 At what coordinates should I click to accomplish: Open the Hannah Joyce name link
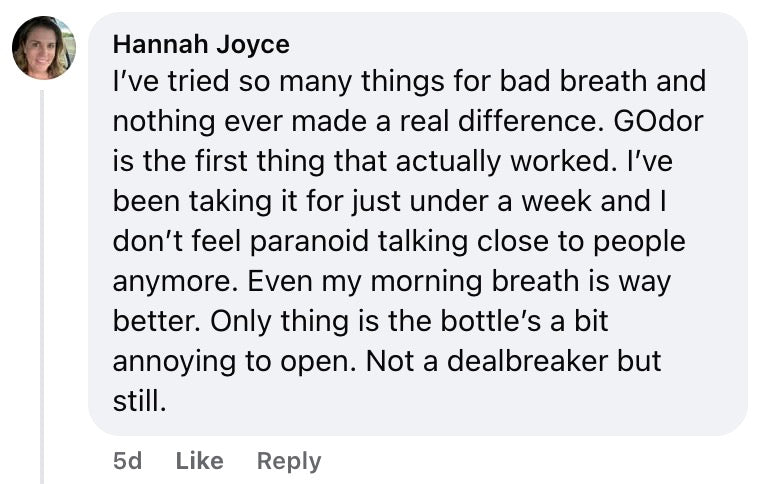pyautogui.click(x=201, y=44)
